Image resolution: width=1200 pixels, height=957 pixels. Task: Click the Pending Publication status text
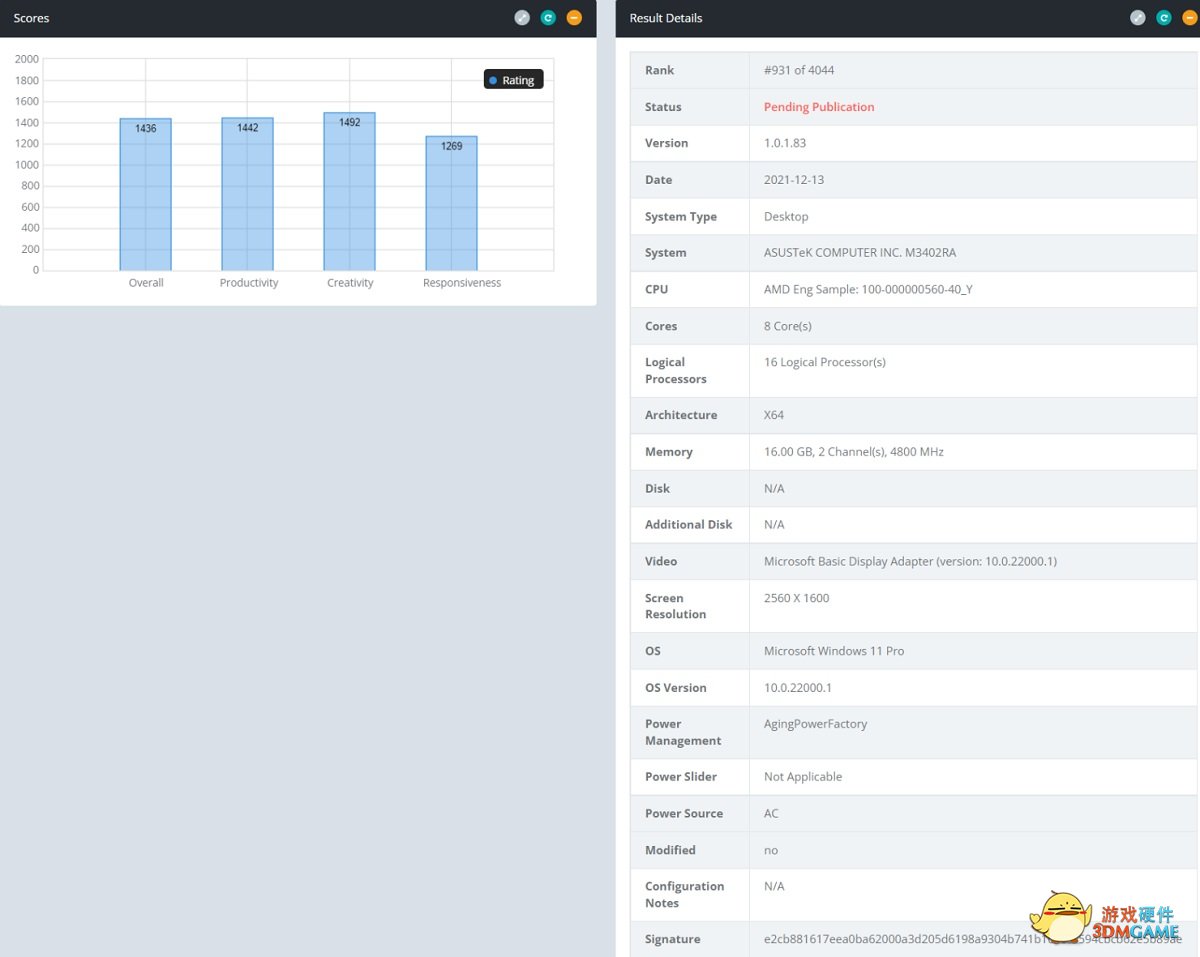pyautogui.click(x=819, y=107)
